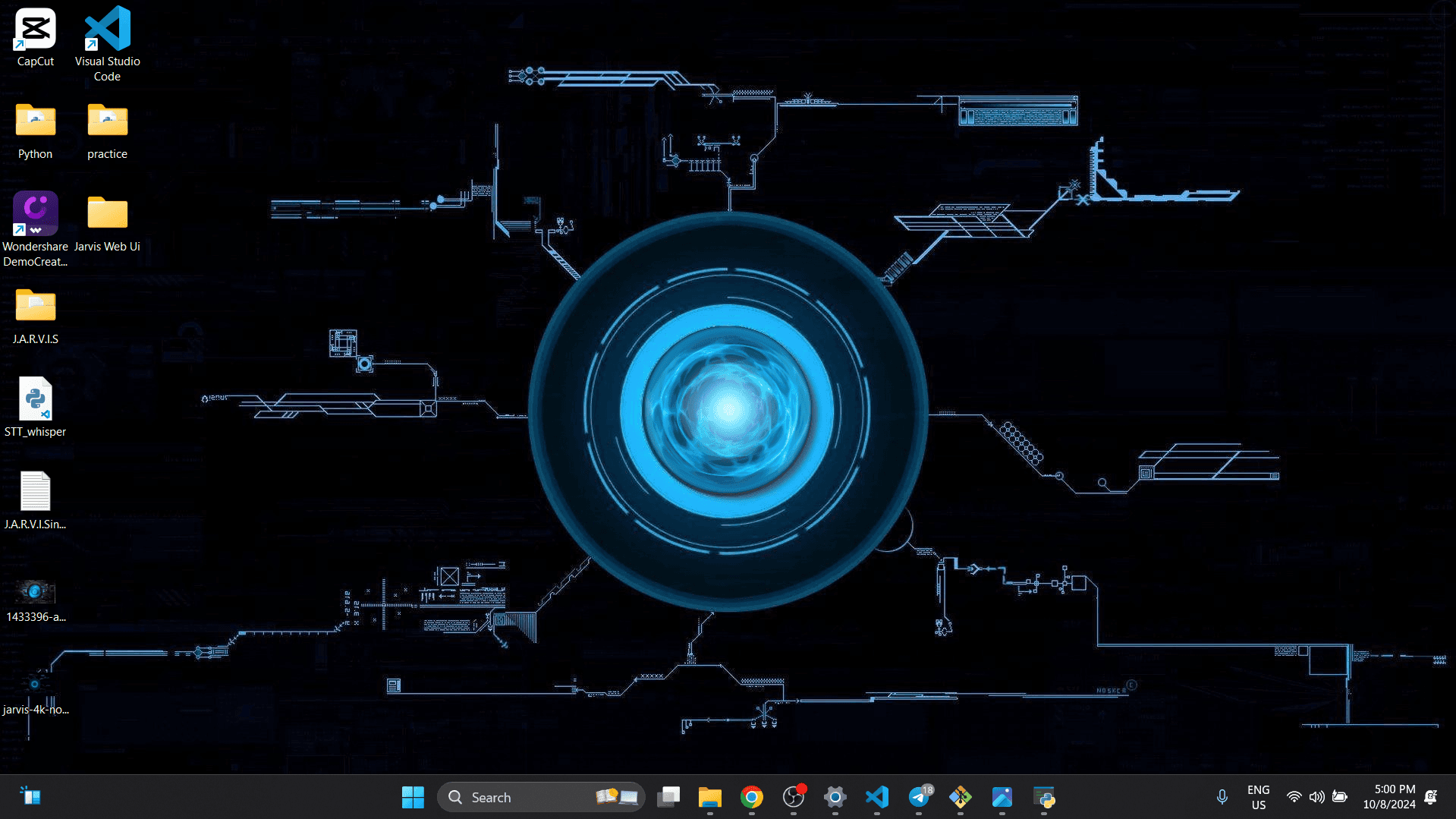Viewport: 1456px width, 819px height.
Task: Open the Photos app on the taskbar
Action: [x=1002, y=797]
